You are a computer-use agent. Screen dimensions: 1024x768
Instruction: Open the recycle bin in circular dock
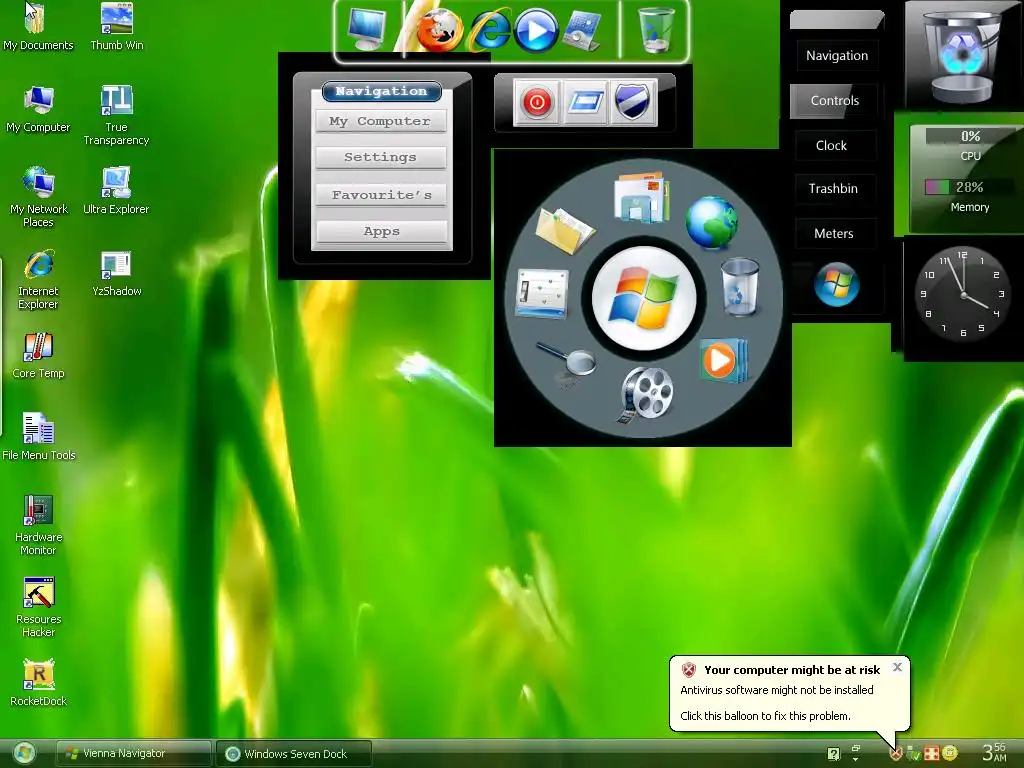[740, 287]
